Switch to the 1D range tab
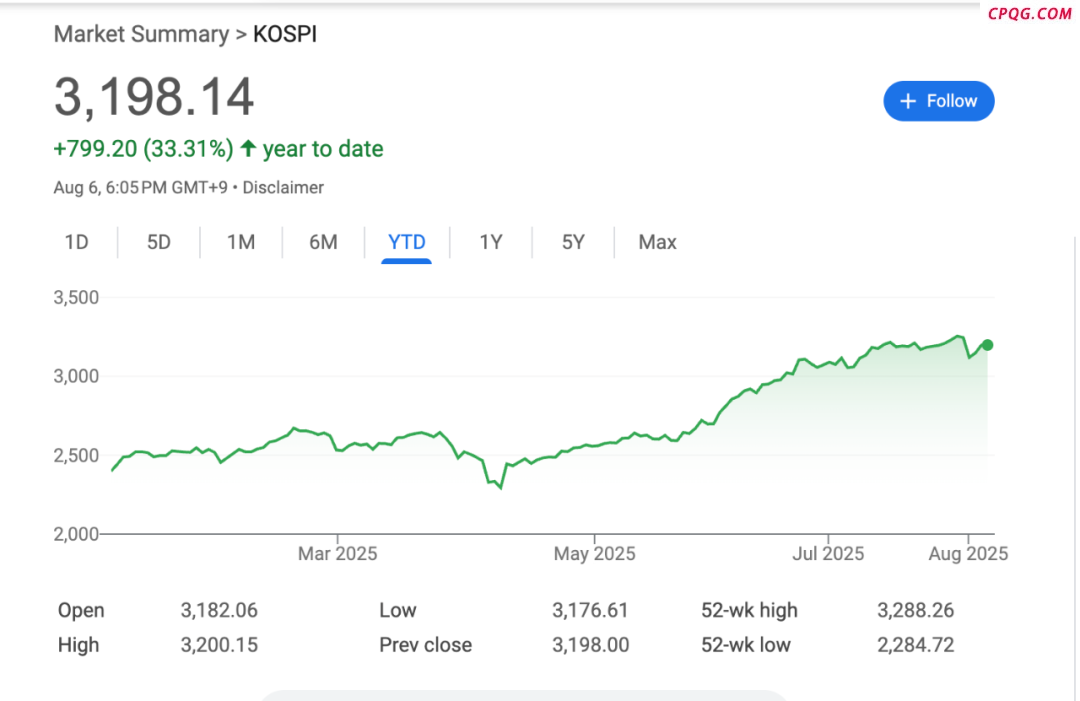Image resolution: width=1080 pixels, height=701 pixels. click(x=76, y=242)
